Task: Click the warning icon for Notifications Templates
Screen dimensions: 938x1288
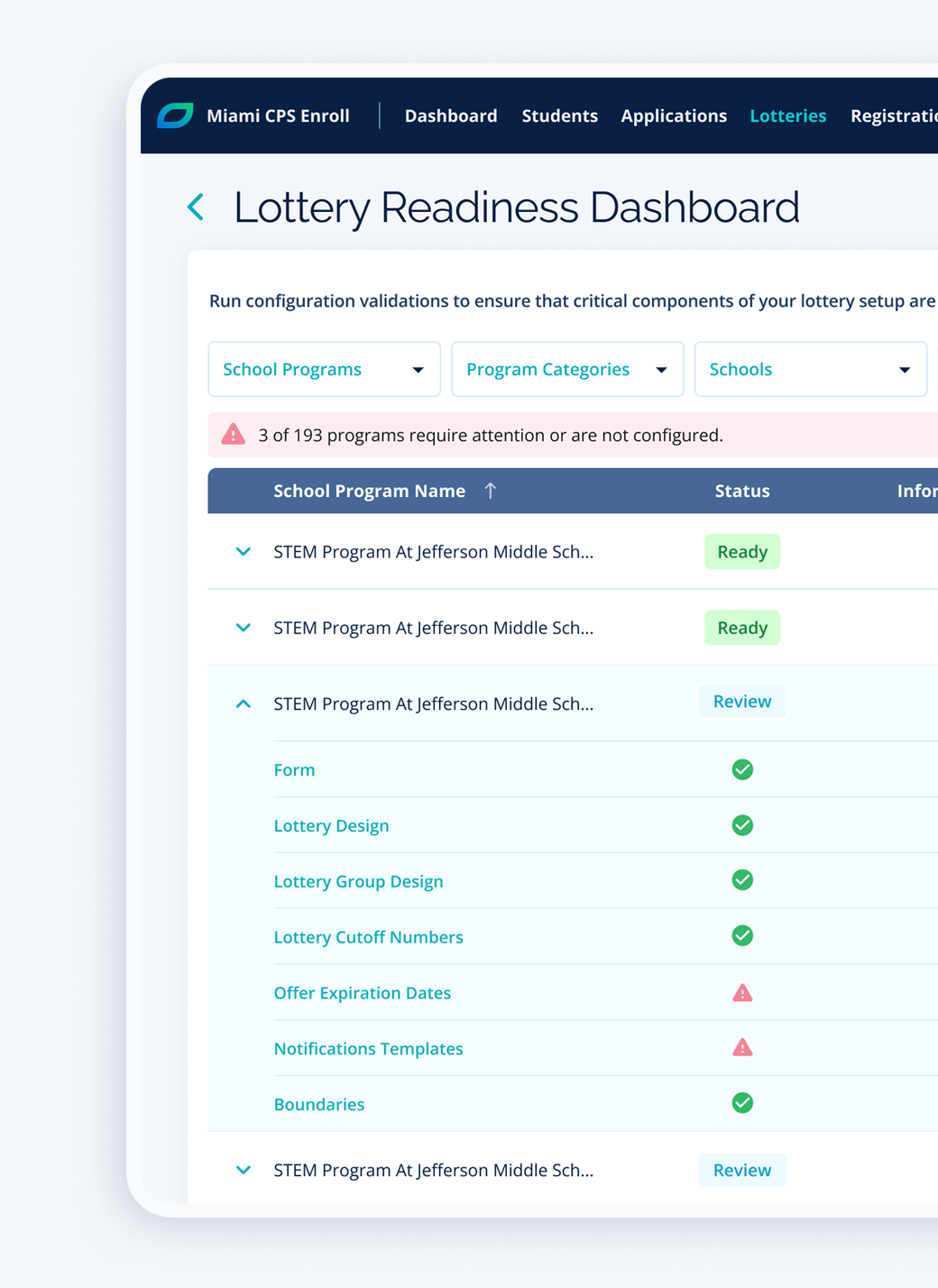Action: (742, 1048)
